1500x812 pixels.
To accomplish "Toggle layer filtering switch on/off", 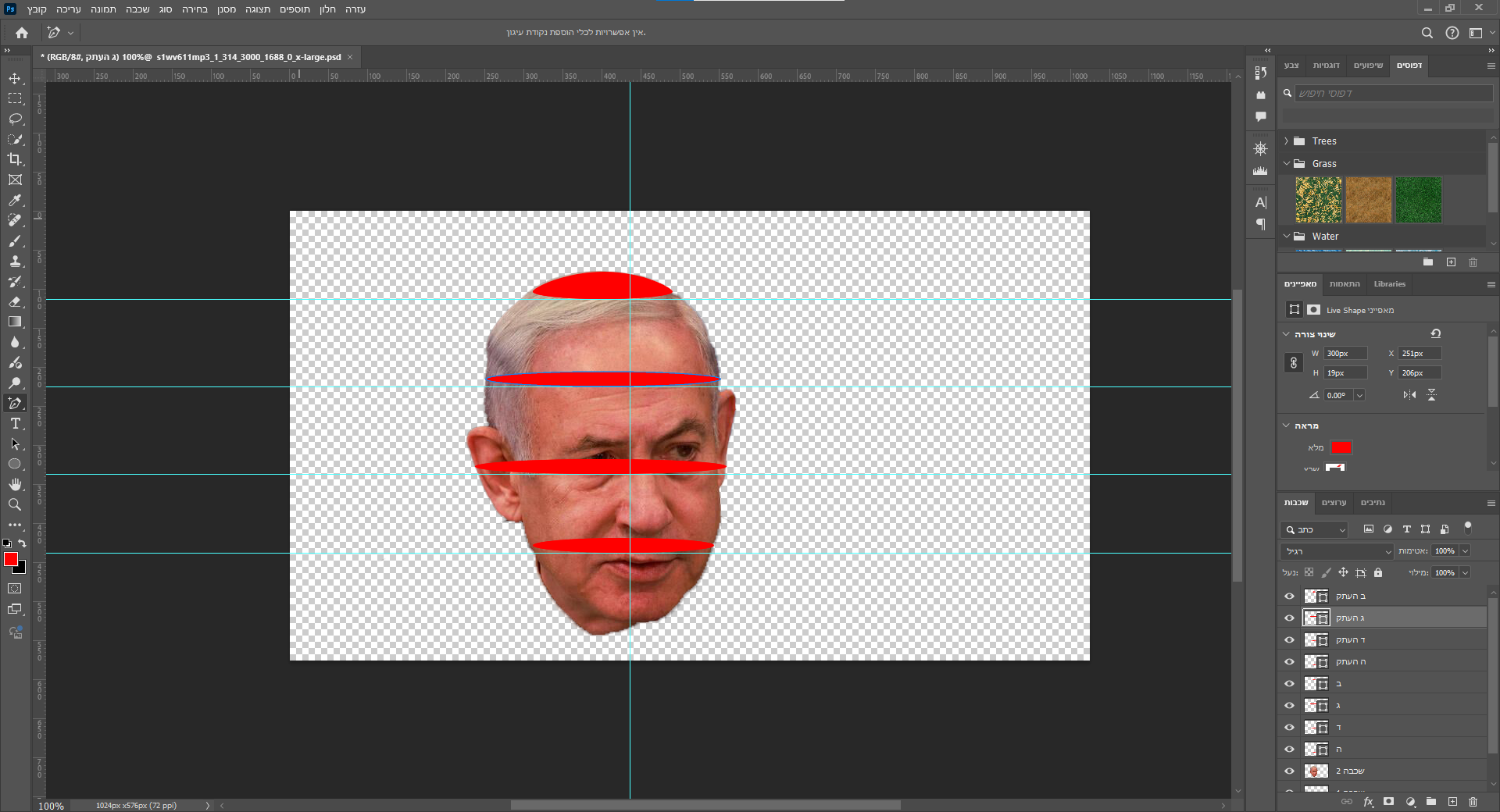I will [x=1467, y=528].
